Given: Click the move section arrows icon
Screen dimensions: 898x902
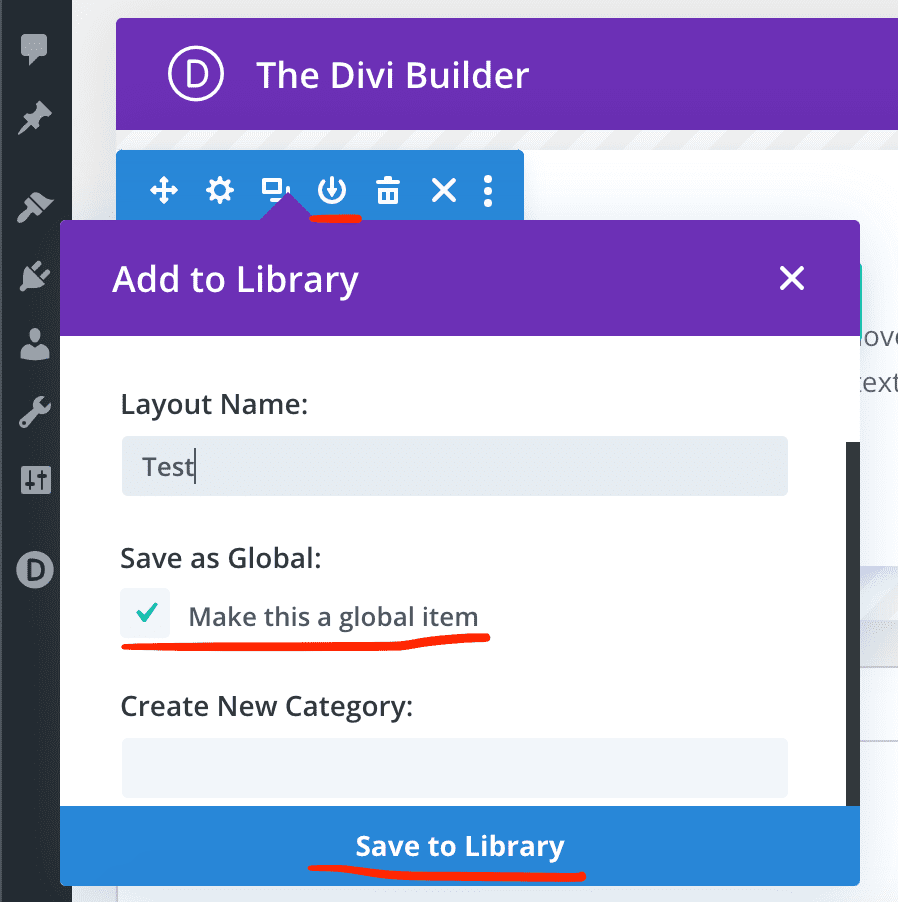Looking at the screenshot, I should (164, 190).
